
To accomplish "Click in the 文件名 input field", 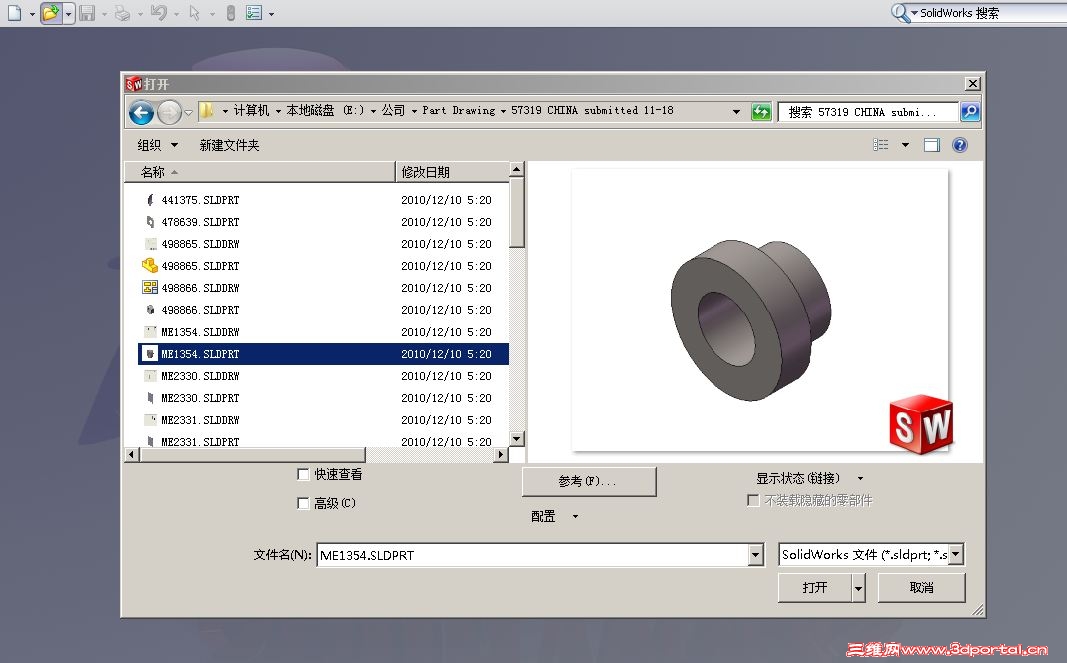I will click(533, 555).
